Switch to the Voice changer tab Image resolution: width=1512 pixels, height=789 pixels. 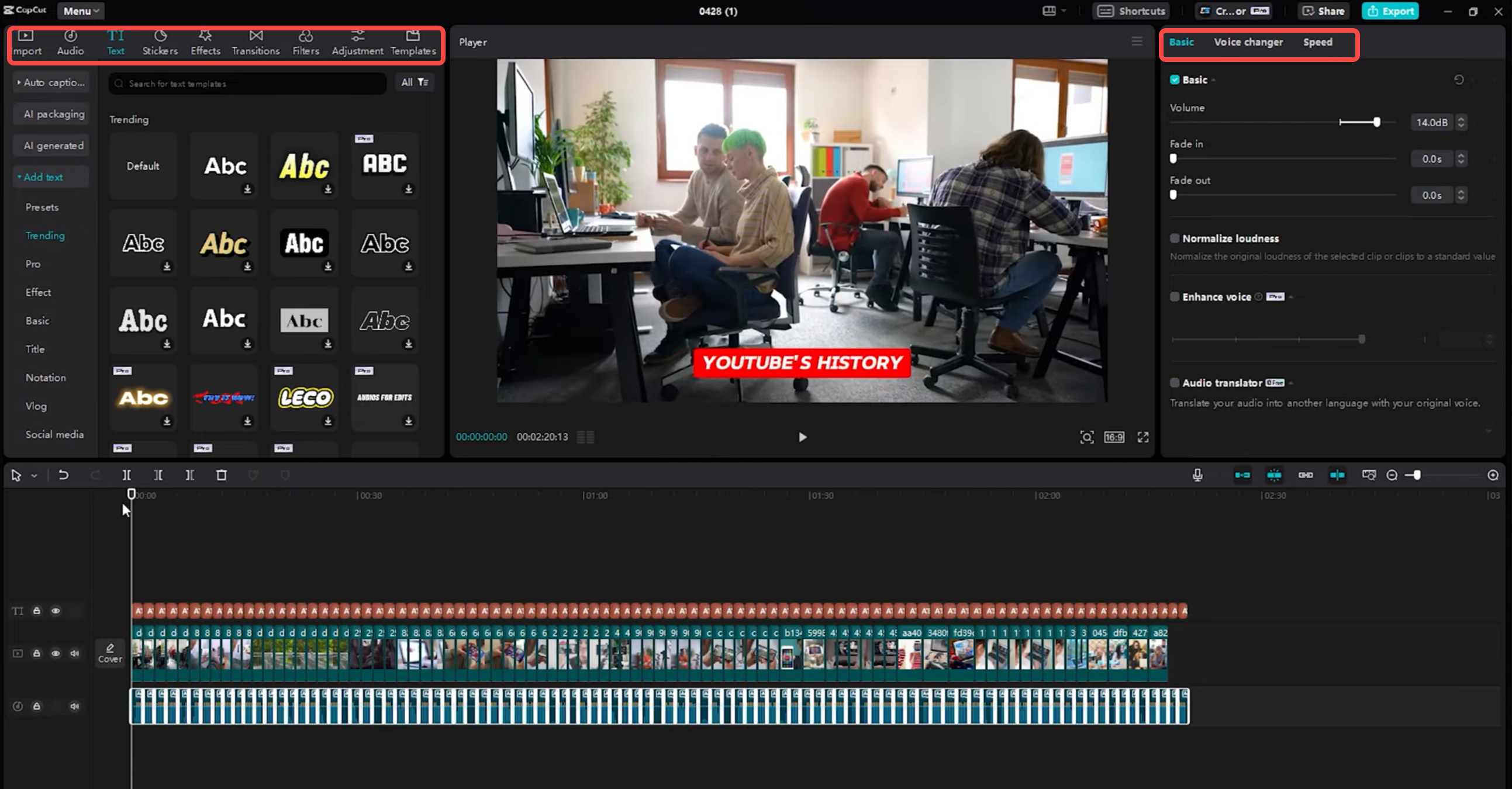[1248, 41]
